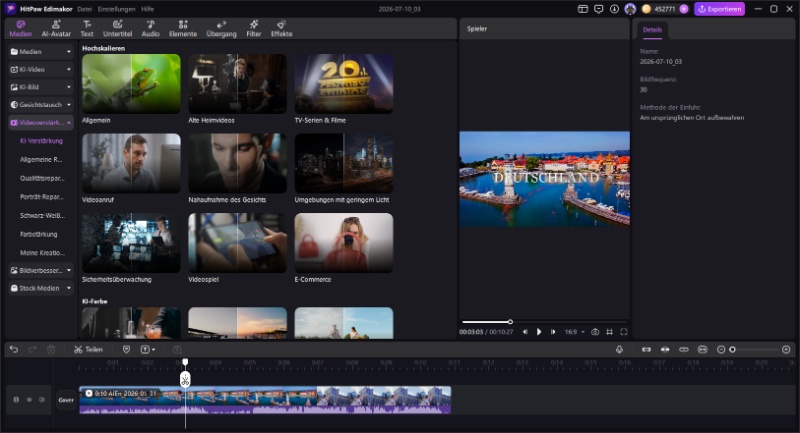Choose the Videoanruf thumbnail

pos(131,163)
